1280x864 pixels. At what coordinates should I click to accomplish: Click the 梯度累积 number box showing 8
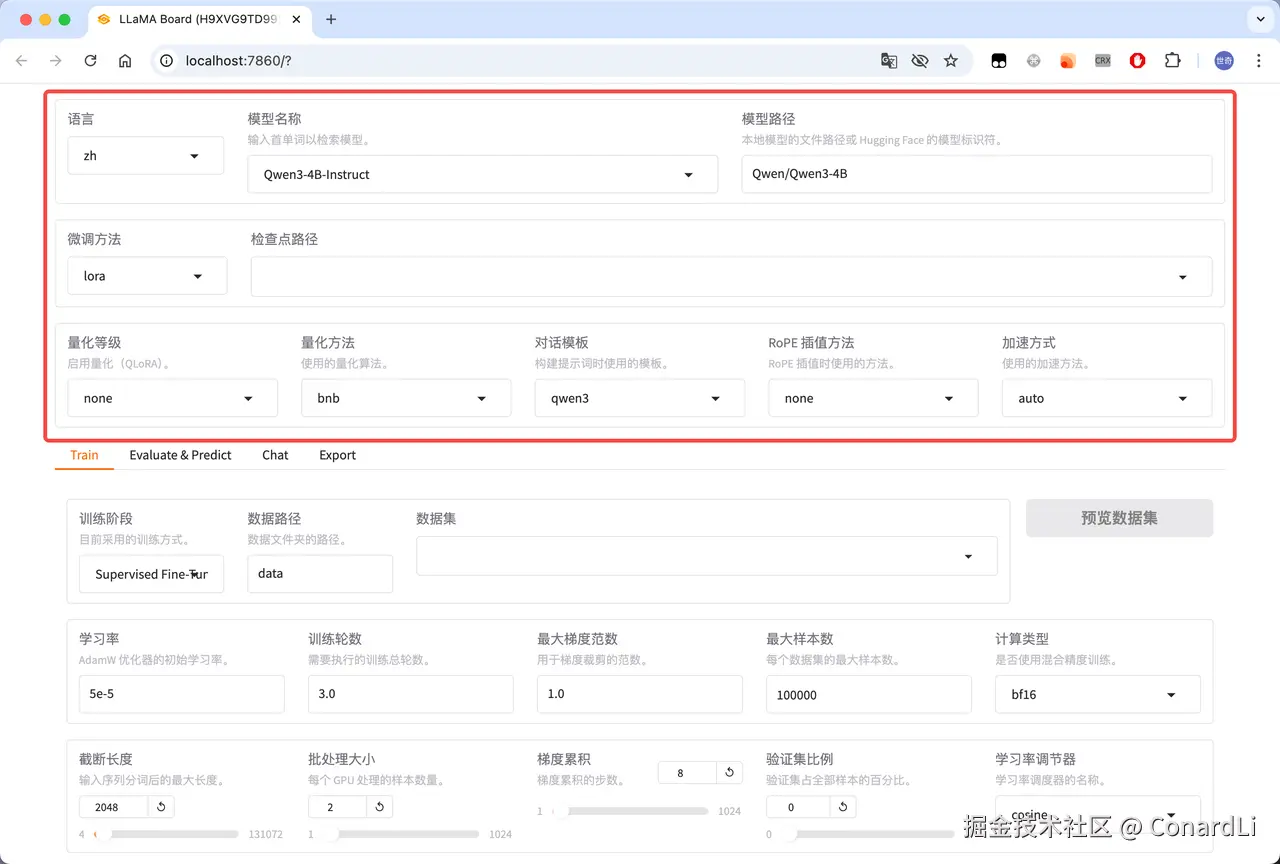(687, 773)
